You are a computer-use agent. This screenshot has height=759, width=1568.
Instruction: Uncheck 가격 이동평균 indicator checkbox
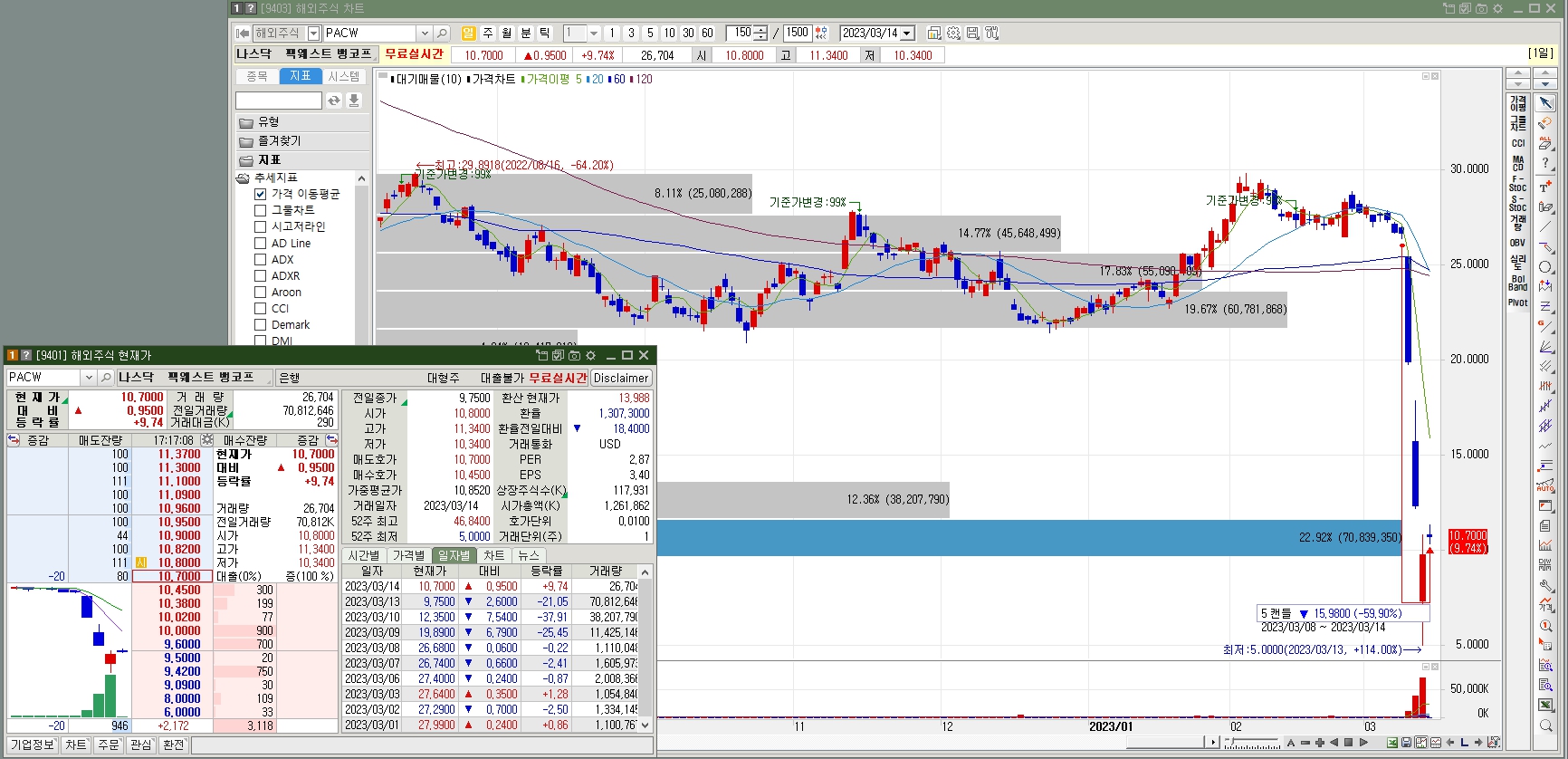point(260,194)
